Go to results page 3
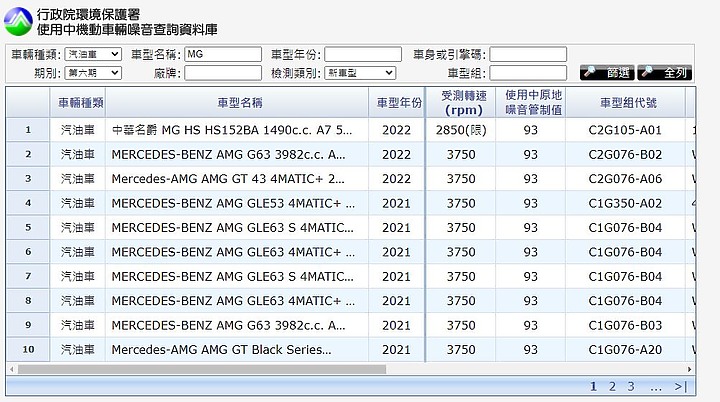 pyautogui.click(x=631, y=387)
